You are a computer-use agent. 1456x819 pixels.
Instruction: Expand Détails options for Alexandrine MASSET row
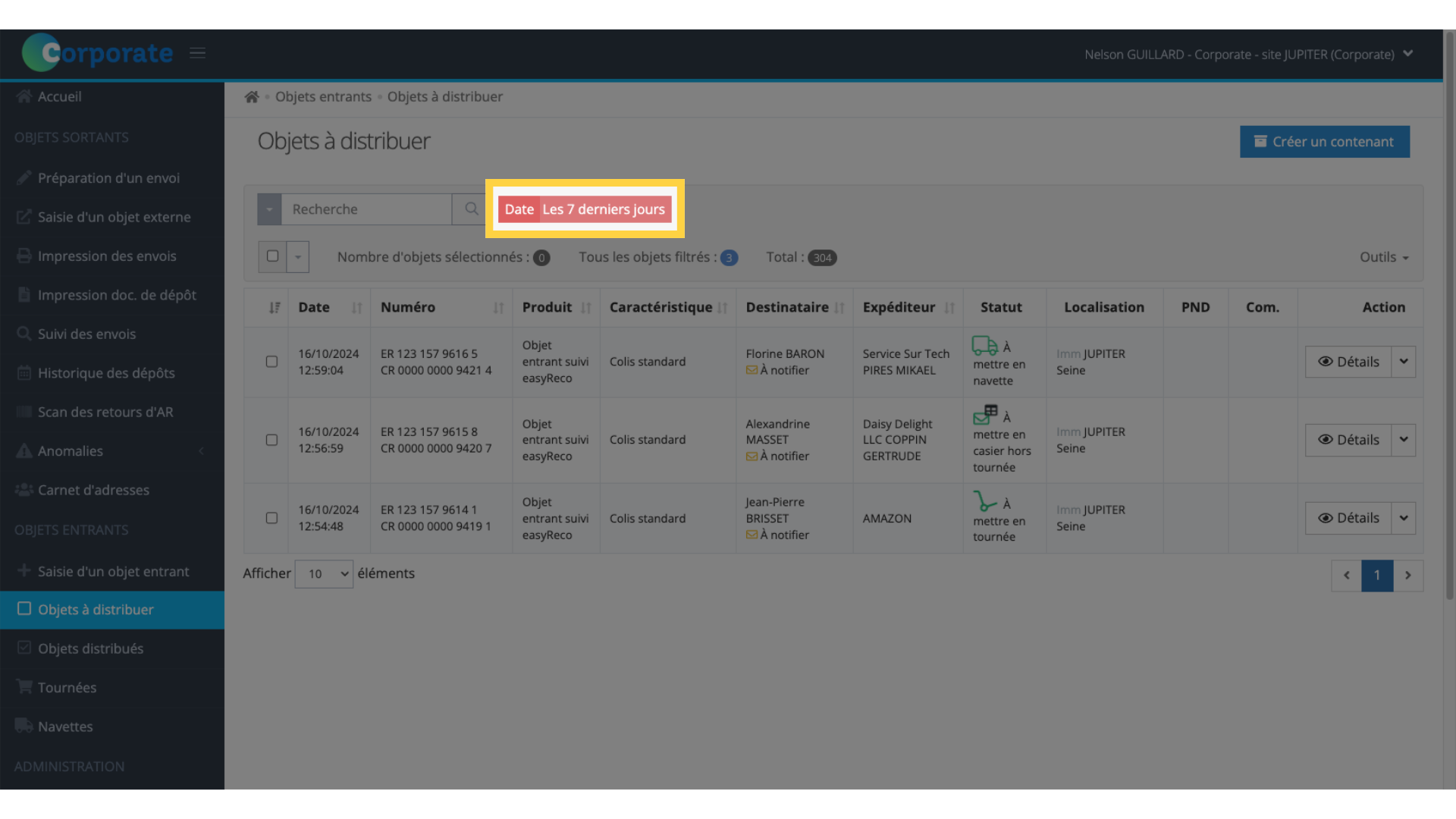pyautogui.click(x=1404, y=440)
